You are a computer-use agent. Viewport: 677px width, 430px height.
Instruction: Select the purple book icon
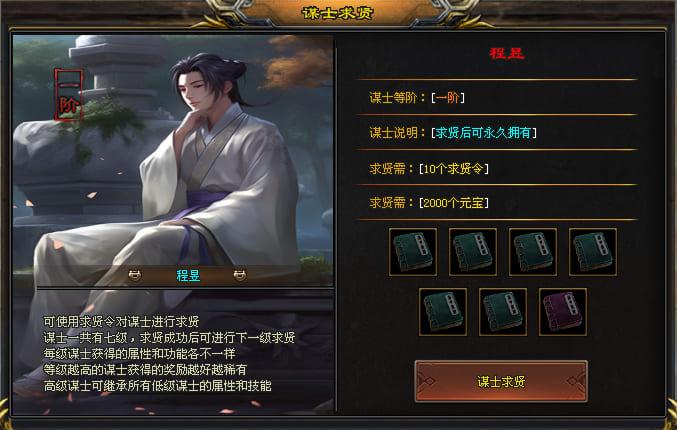563,312
